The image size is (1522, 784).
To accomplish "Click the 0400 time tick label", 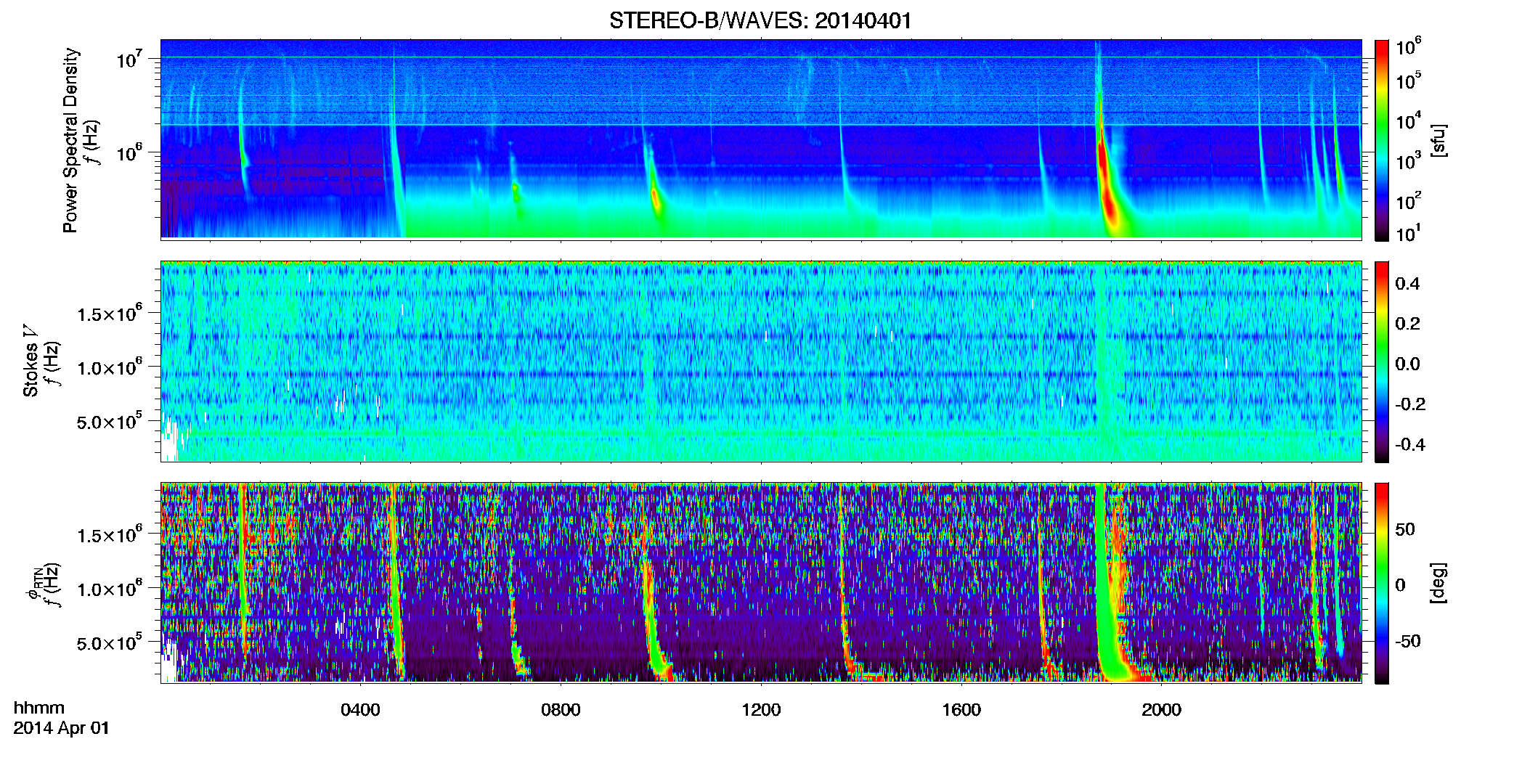I will [x=360, y=710].
